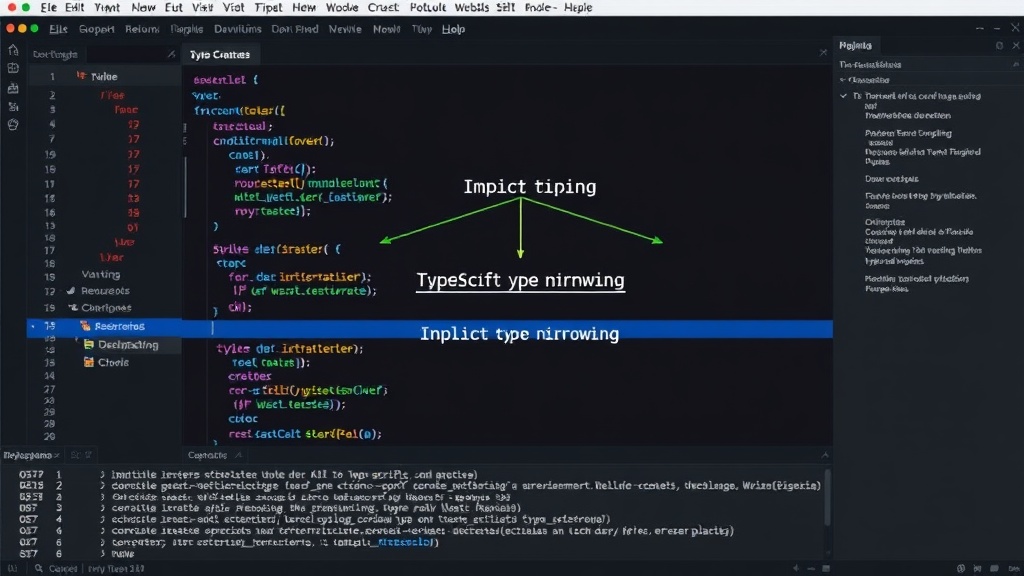
Task: Open the 'Heple' menu in the macOS menu bar
Action: coord(577,8)
